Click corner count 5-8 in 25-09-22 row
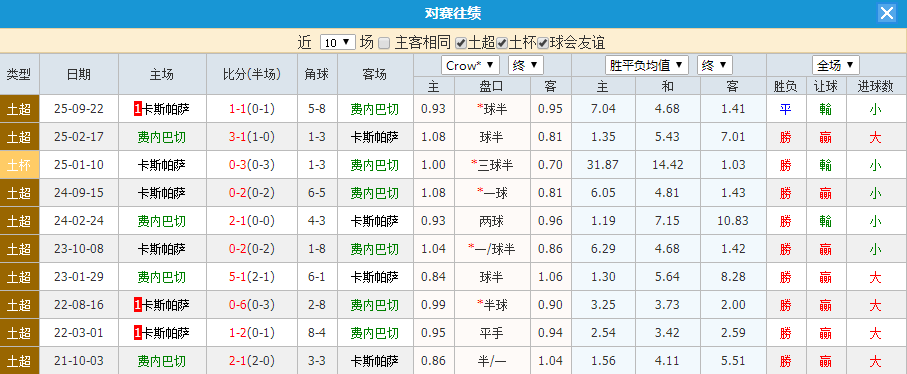This screenshot has height=374, width=907. (317, 109)
